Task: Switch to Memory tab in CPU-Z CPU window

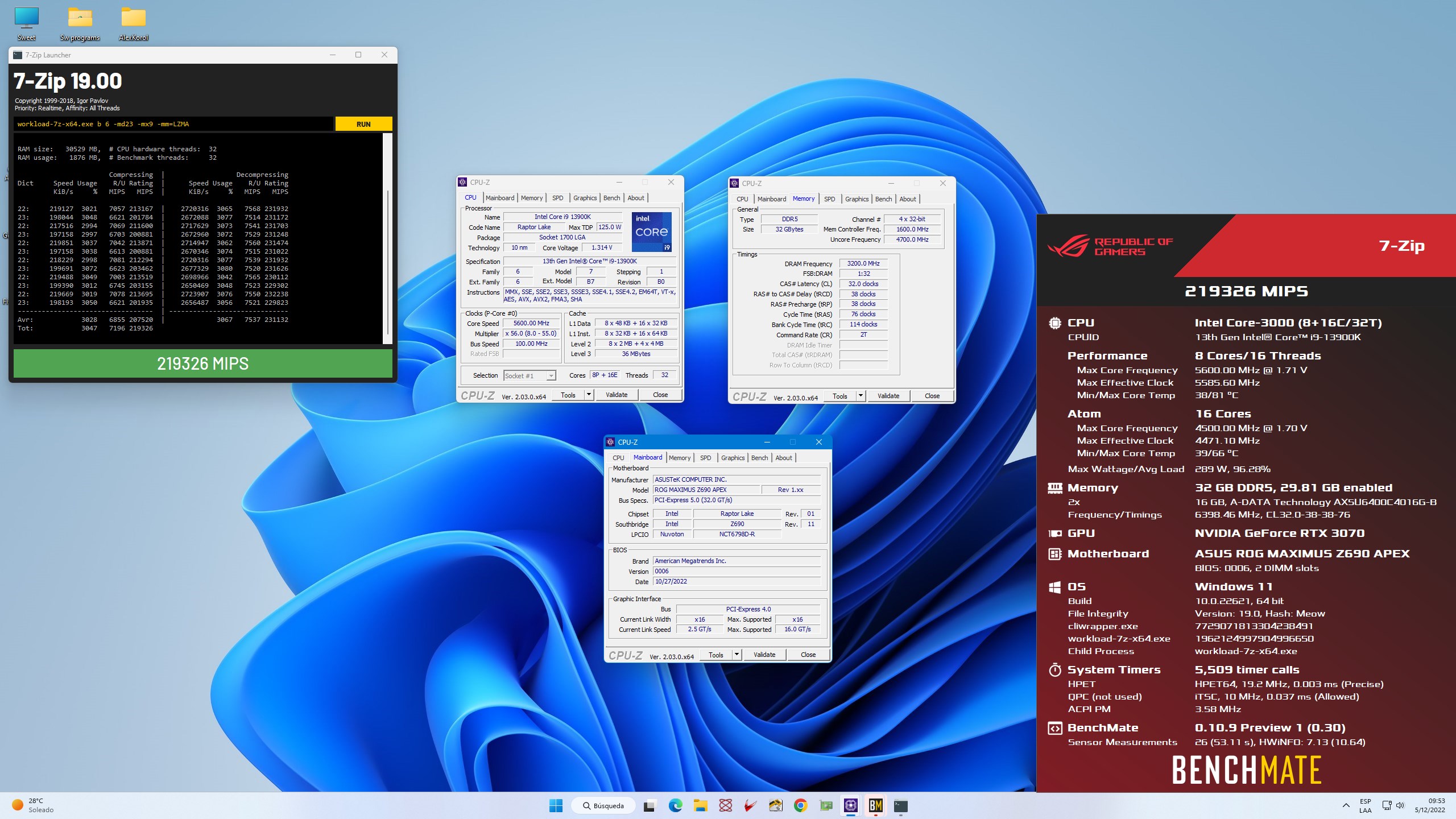Action: click(532, 198)
